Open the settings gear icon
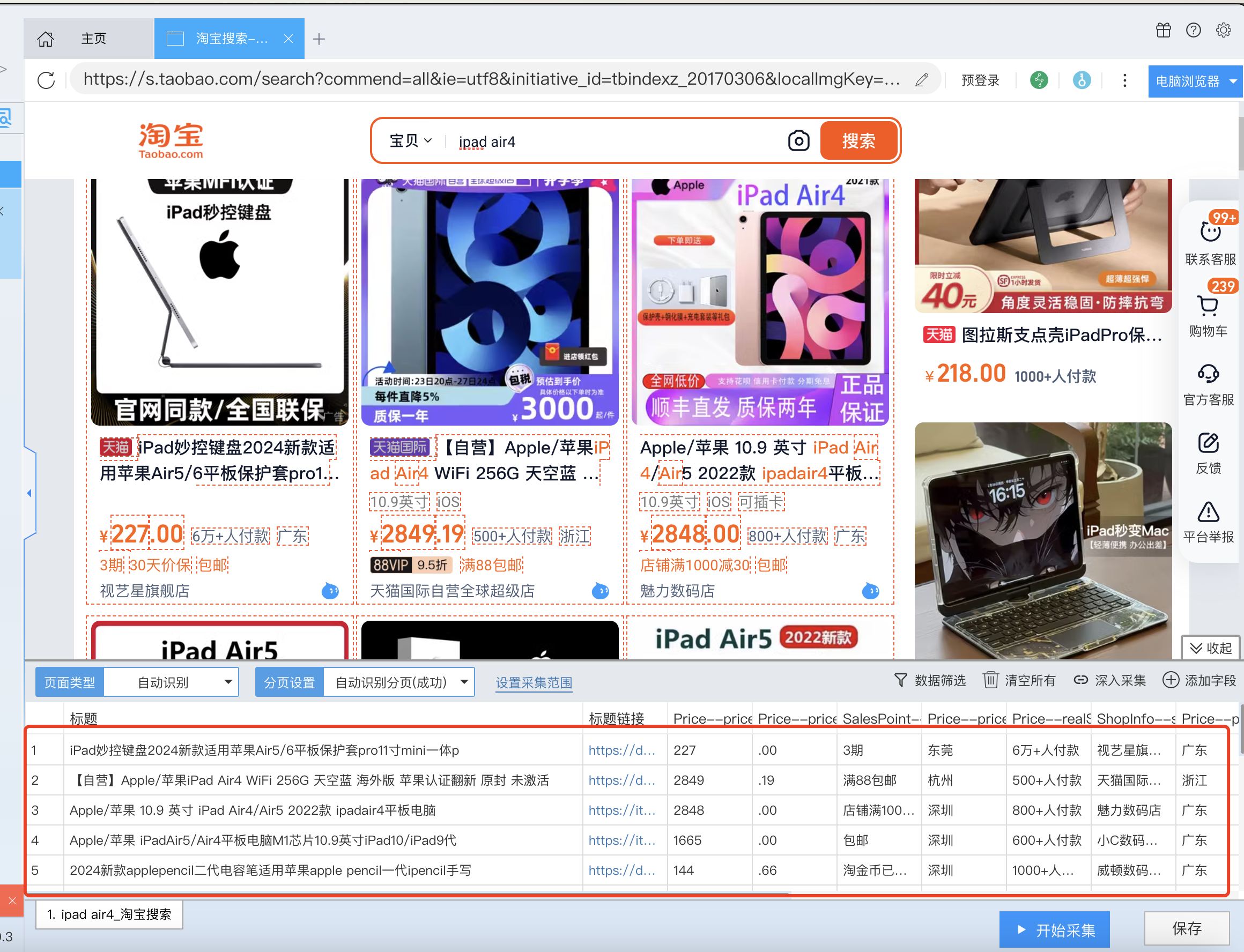1244x952 pixels. click(x=1223, y=30)
